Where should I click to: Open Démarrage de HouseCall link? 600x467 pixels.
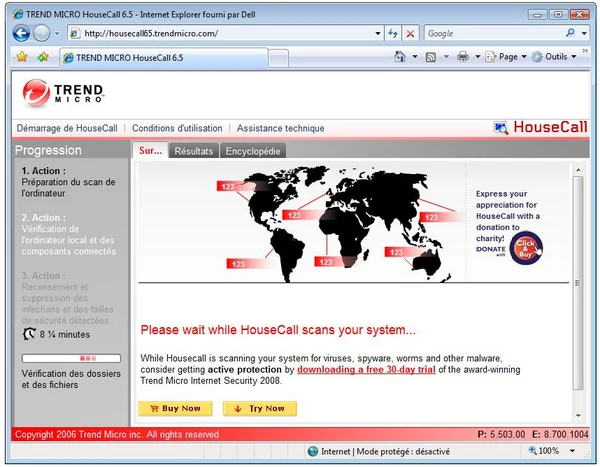click(x=67, y=128)
